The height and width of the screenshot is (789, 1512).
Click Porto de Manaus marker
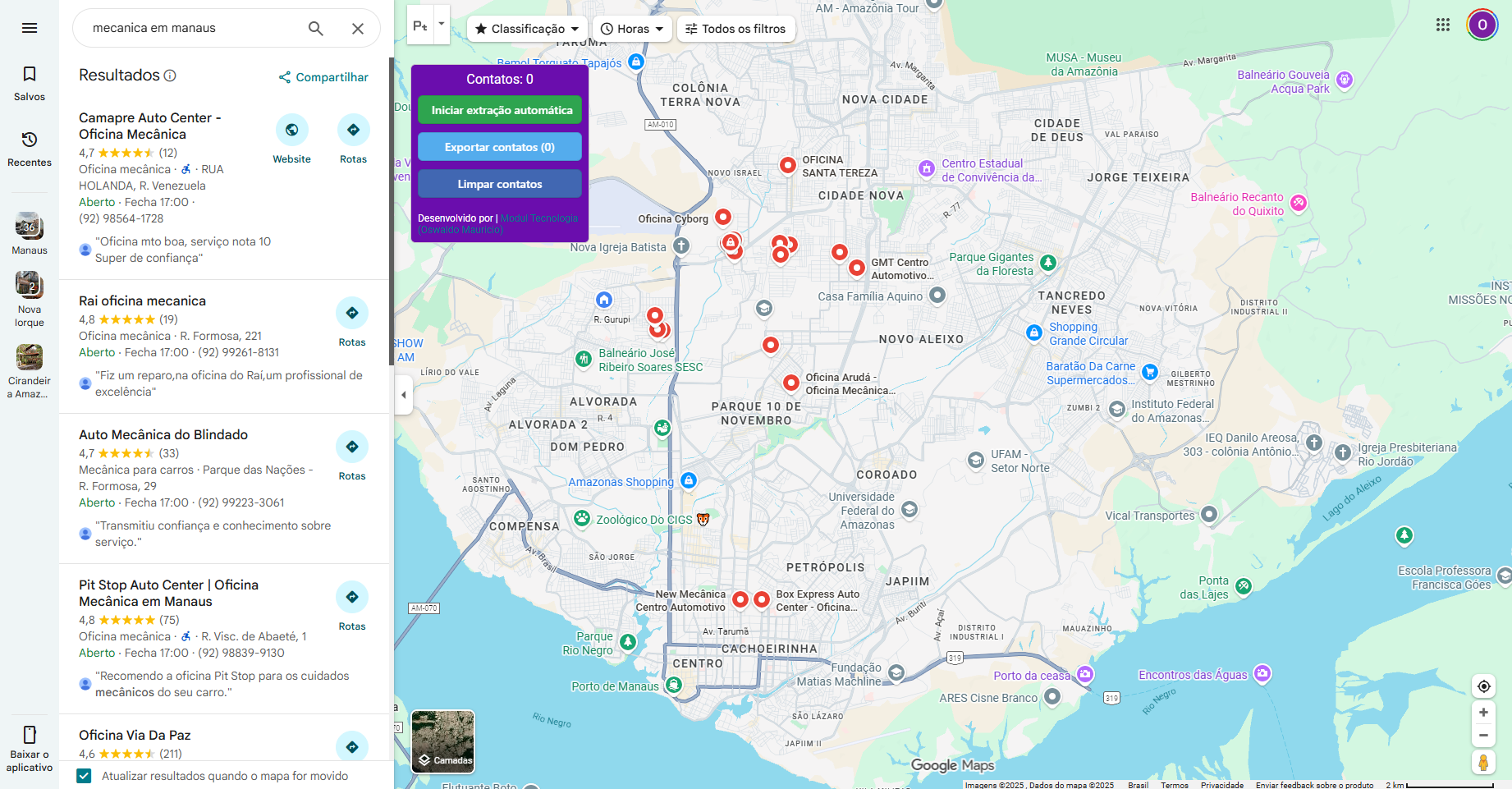pos(674,684)
